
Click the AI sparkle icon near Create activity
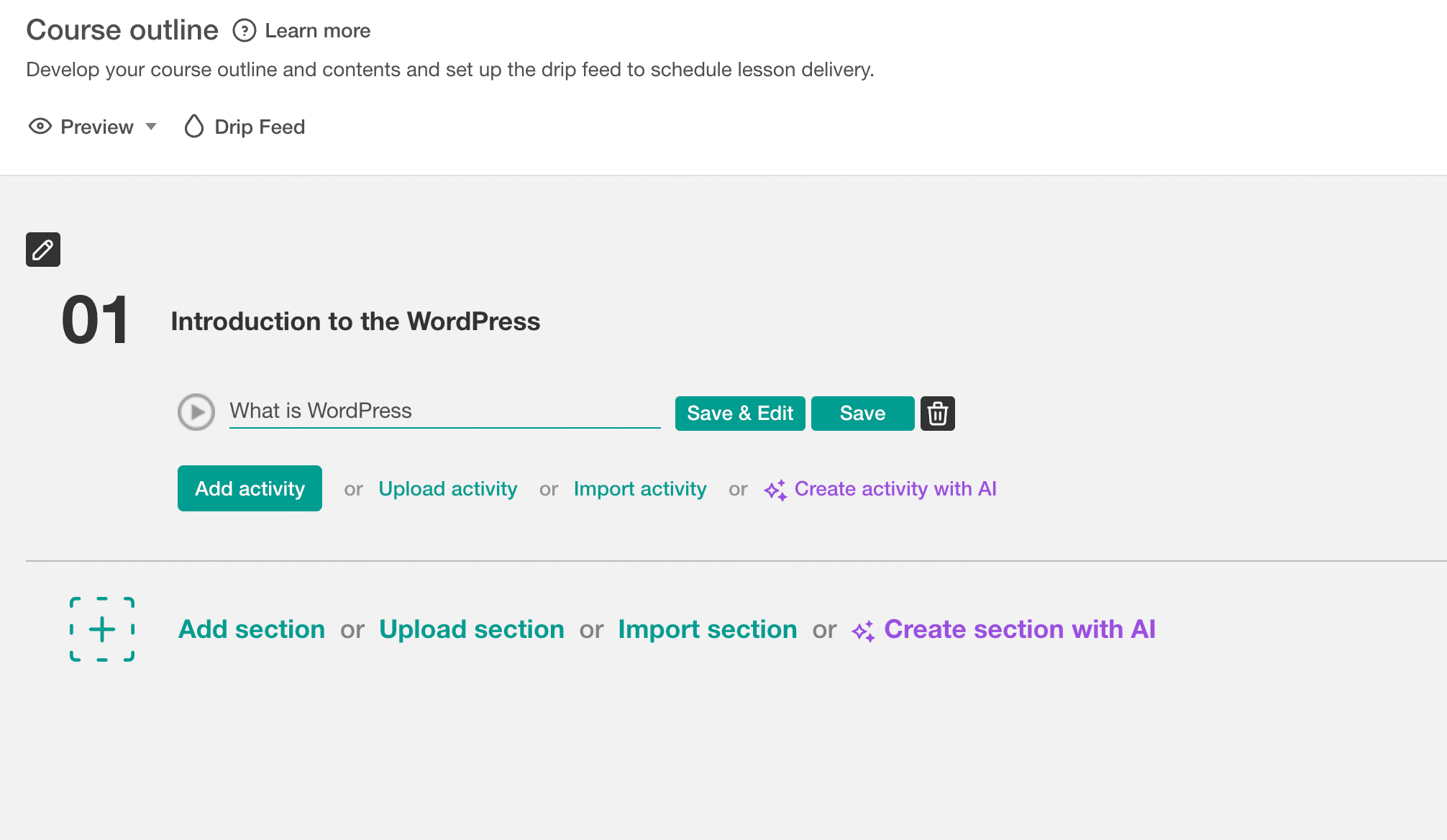775,489
